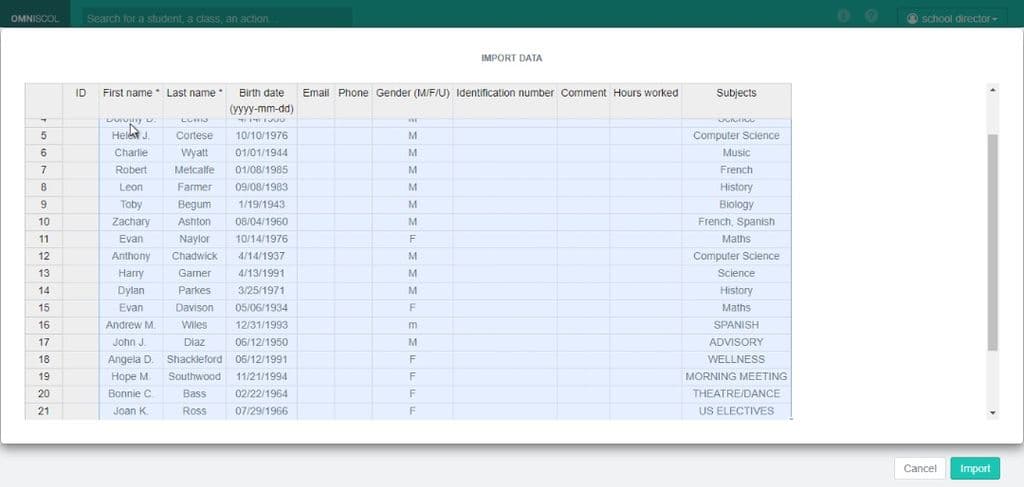Click the subjects cell 'MORNING MEETING'
The image size is (1024, 487).
(x=736, y=377)
